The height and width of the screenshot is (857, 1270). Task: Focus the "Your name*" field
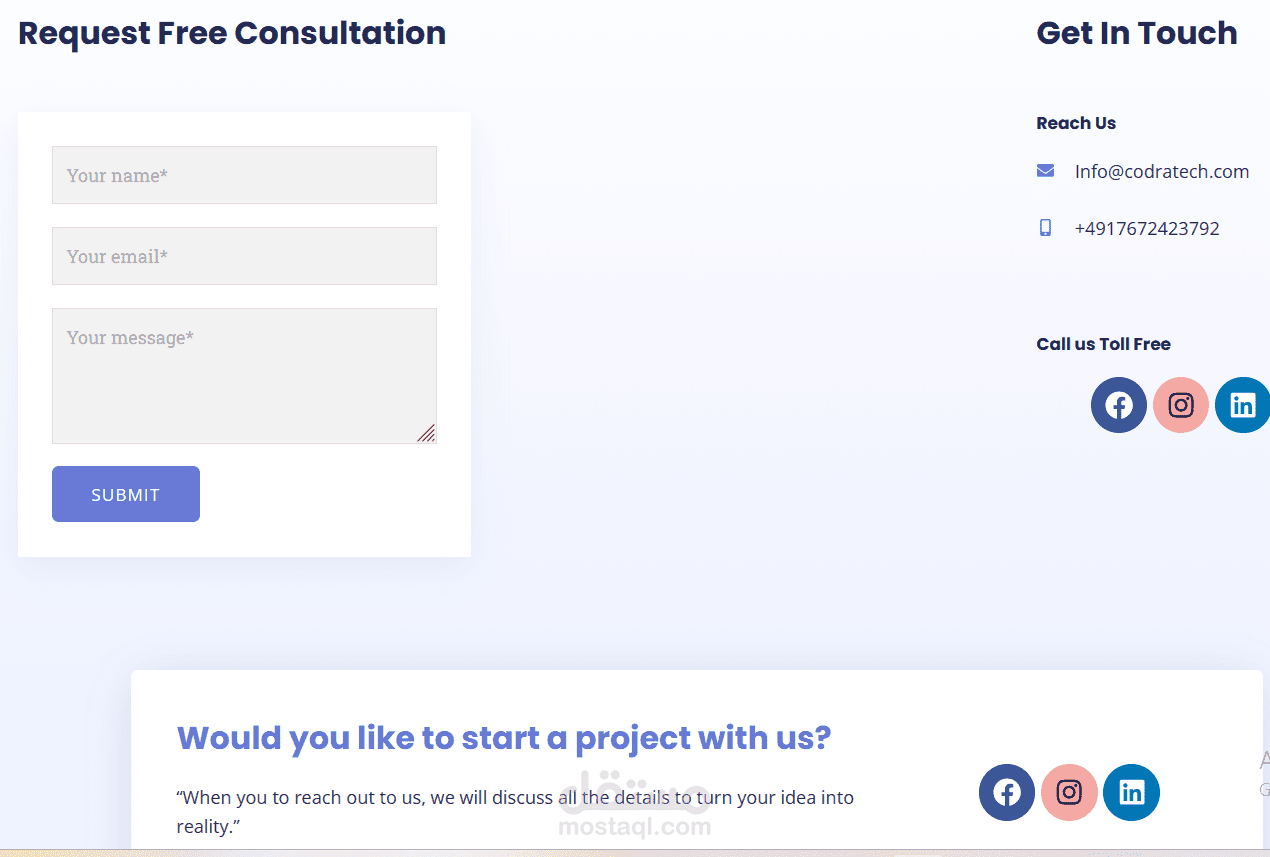[244, 175]
